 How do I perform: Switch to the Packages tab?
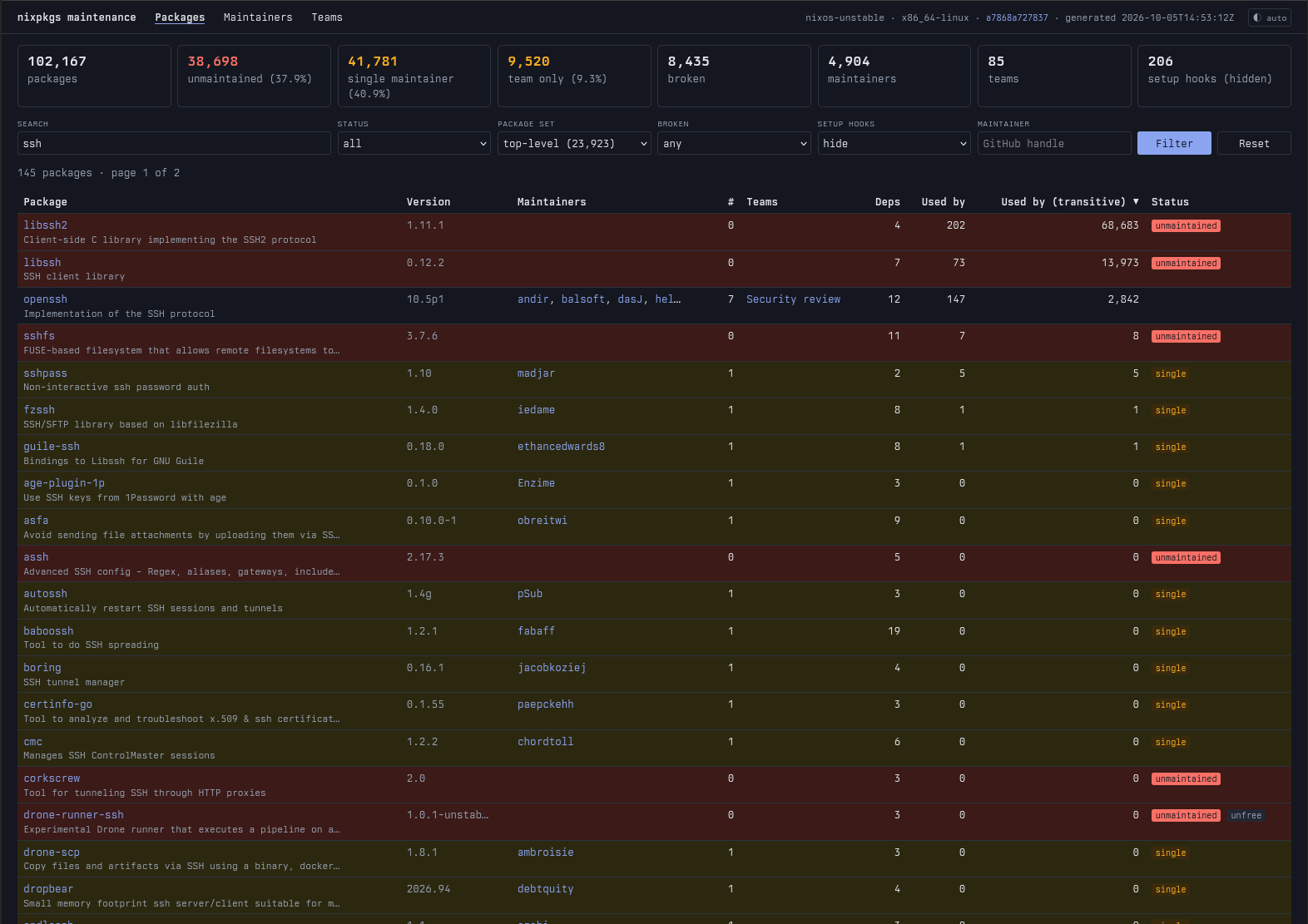pyautogui.click(x=180, y=17)
